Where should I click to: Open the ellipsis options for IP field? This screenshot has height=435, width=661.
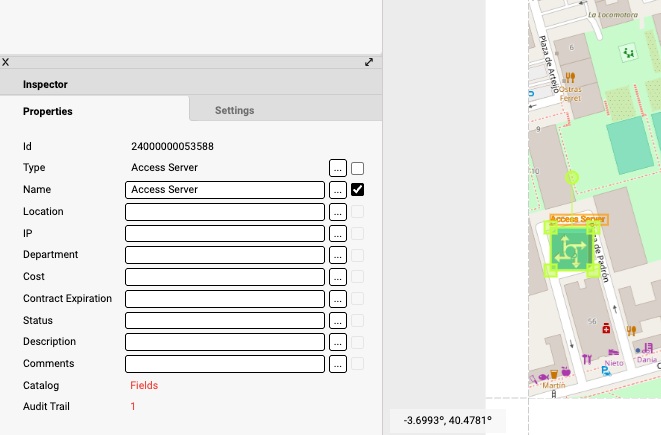tap(338, 233)
